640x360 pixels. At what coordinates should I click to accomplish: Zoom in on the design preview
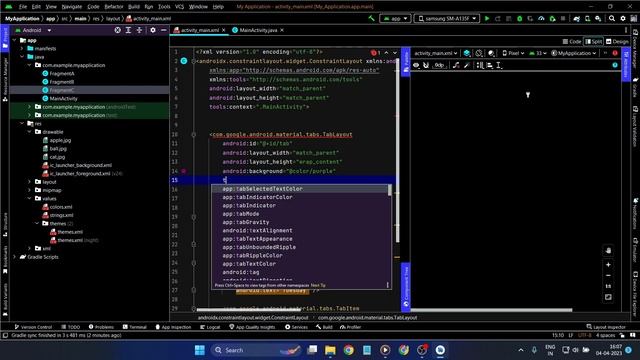pyautogui.click(x=608, y=264)
